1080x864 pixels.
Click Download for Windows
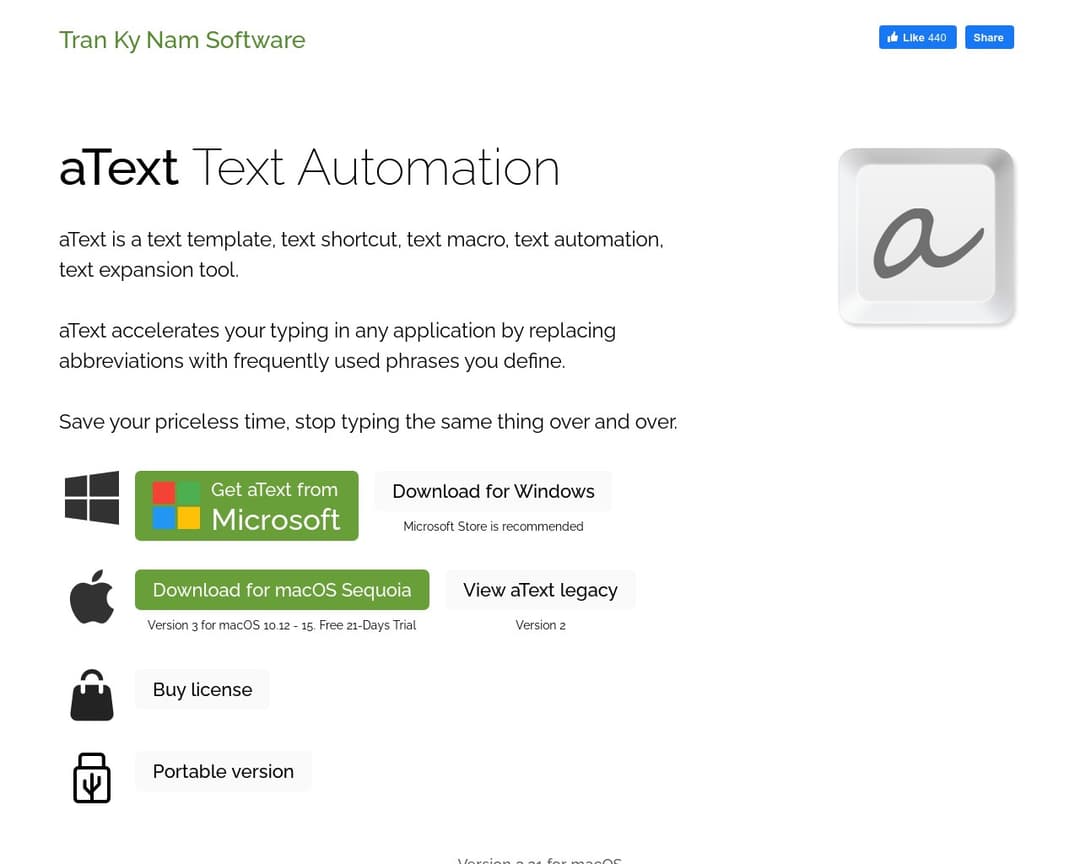click(x=493, y=491)
